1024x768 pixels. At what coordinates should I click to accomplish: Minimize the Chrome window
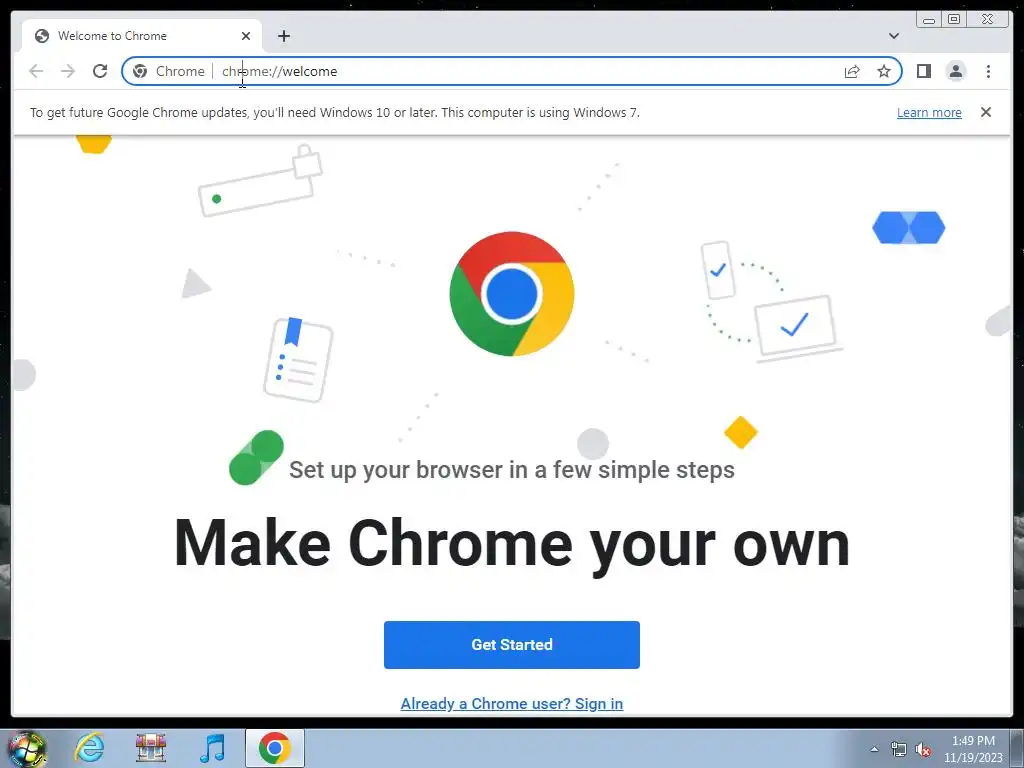(x=929, y=20)
